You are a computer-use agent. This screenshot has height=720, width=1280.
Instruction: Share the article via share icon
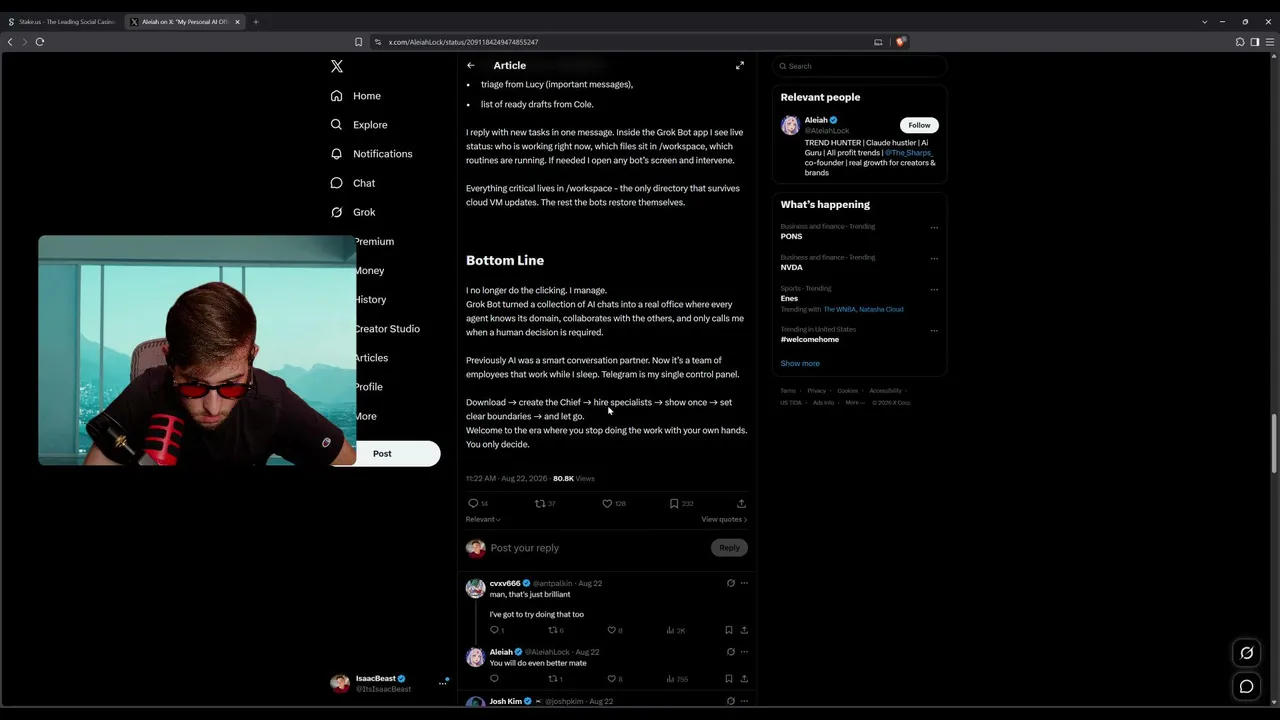click(741, 504)
